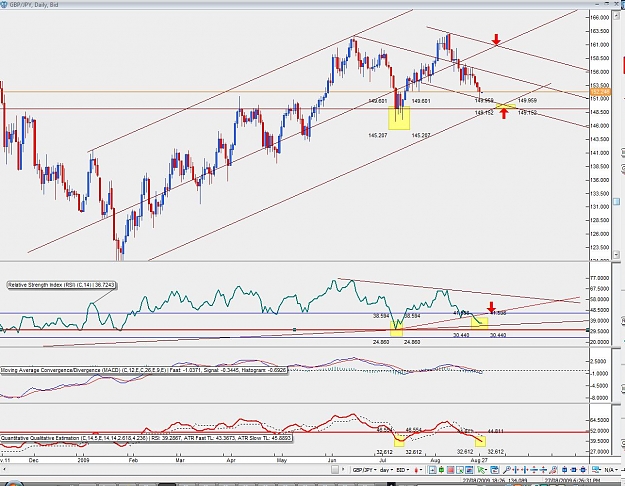Screen dimensions: 625x486
Task: Click the second vertical scale arrows icon
Action: pos(543,470)
